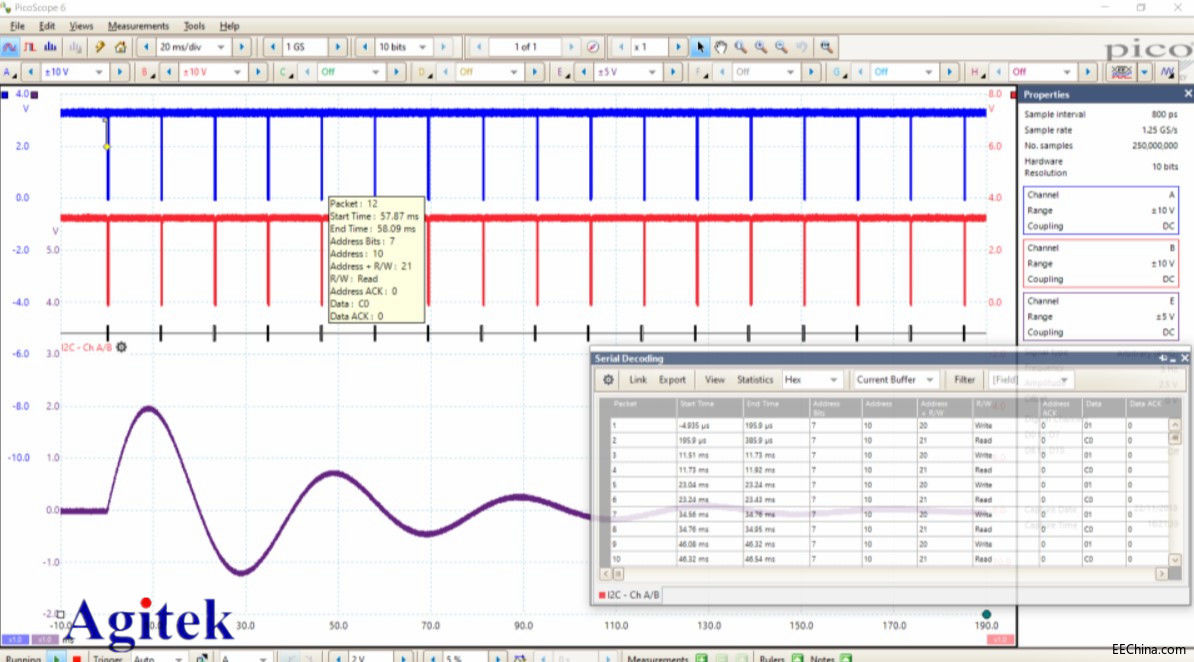Click Serial Decoding vertical scrollbar down arrow
The image size is (1194, 662).
coord(1174,560)
